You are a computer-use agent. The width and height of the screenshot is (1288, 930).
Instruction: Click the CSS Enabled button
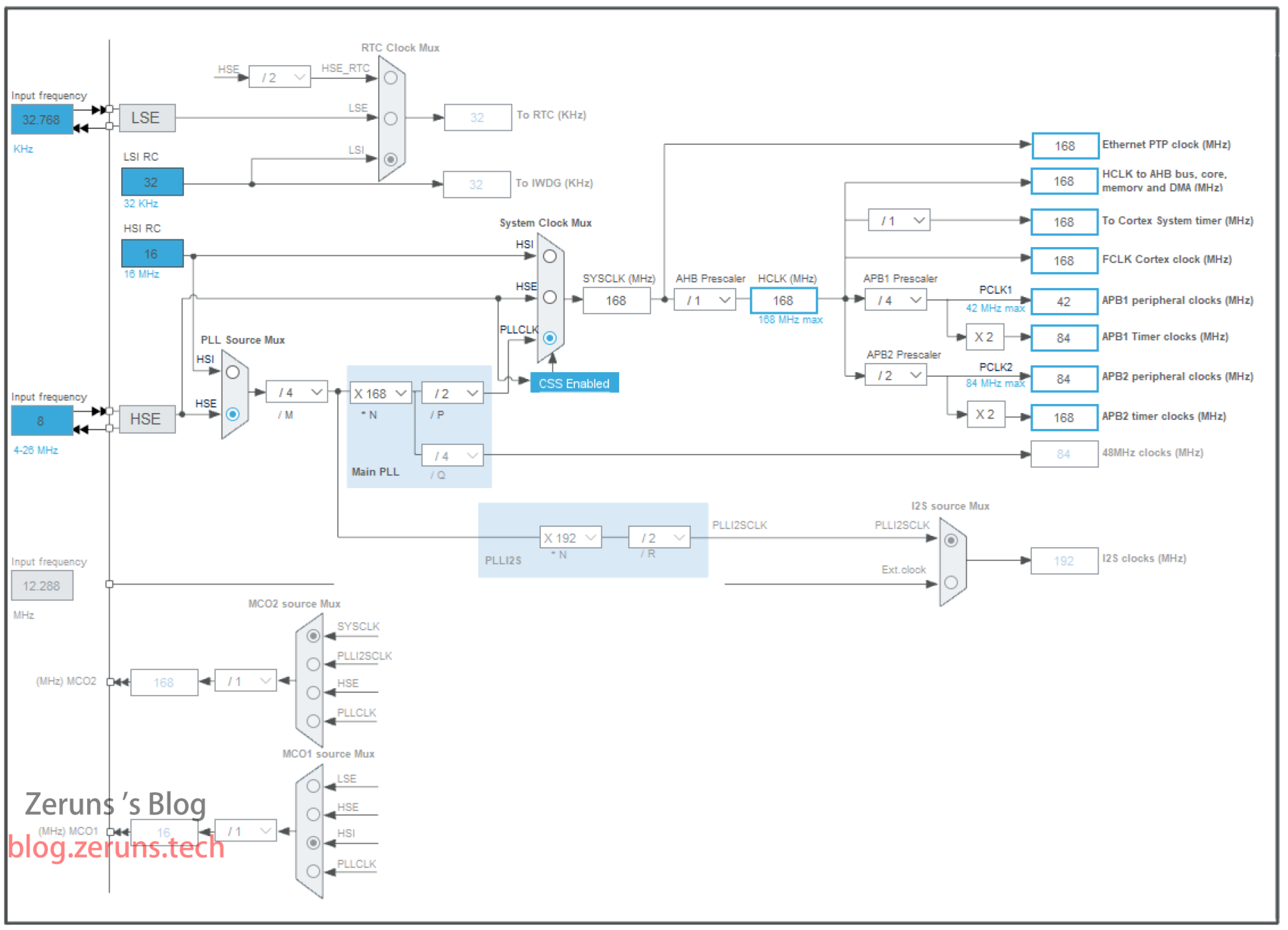tap(574, 384)
